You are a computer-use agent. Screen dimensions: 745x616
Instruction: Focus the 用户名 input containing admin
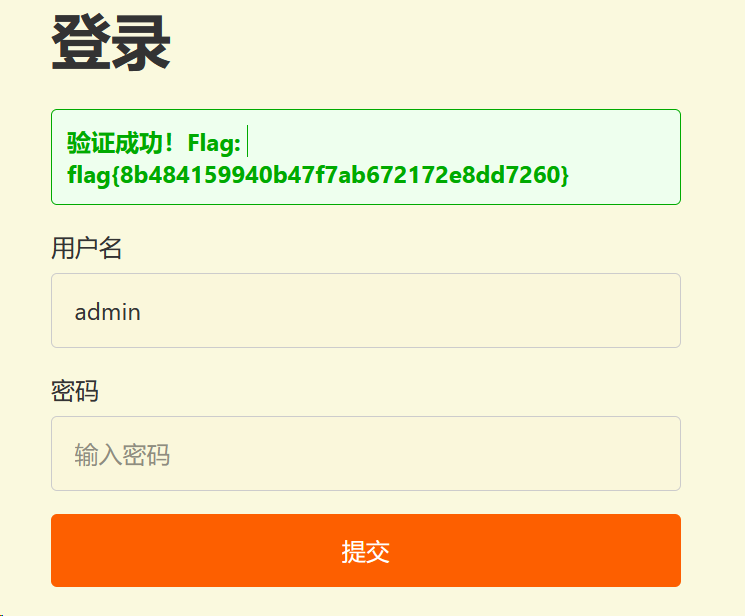click(x=366, y=310)
